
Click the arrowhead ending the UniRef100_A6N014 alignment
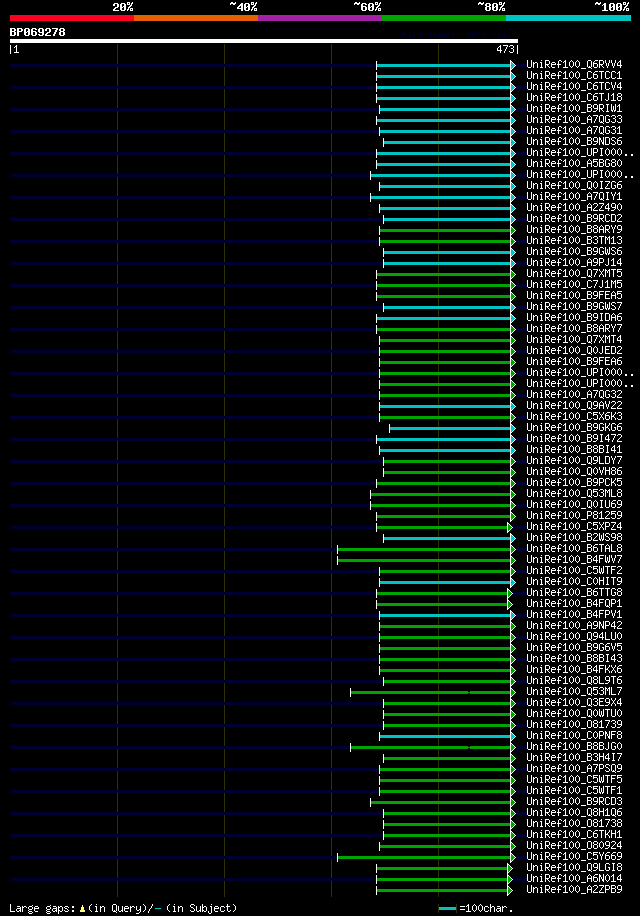click(510, 879)
